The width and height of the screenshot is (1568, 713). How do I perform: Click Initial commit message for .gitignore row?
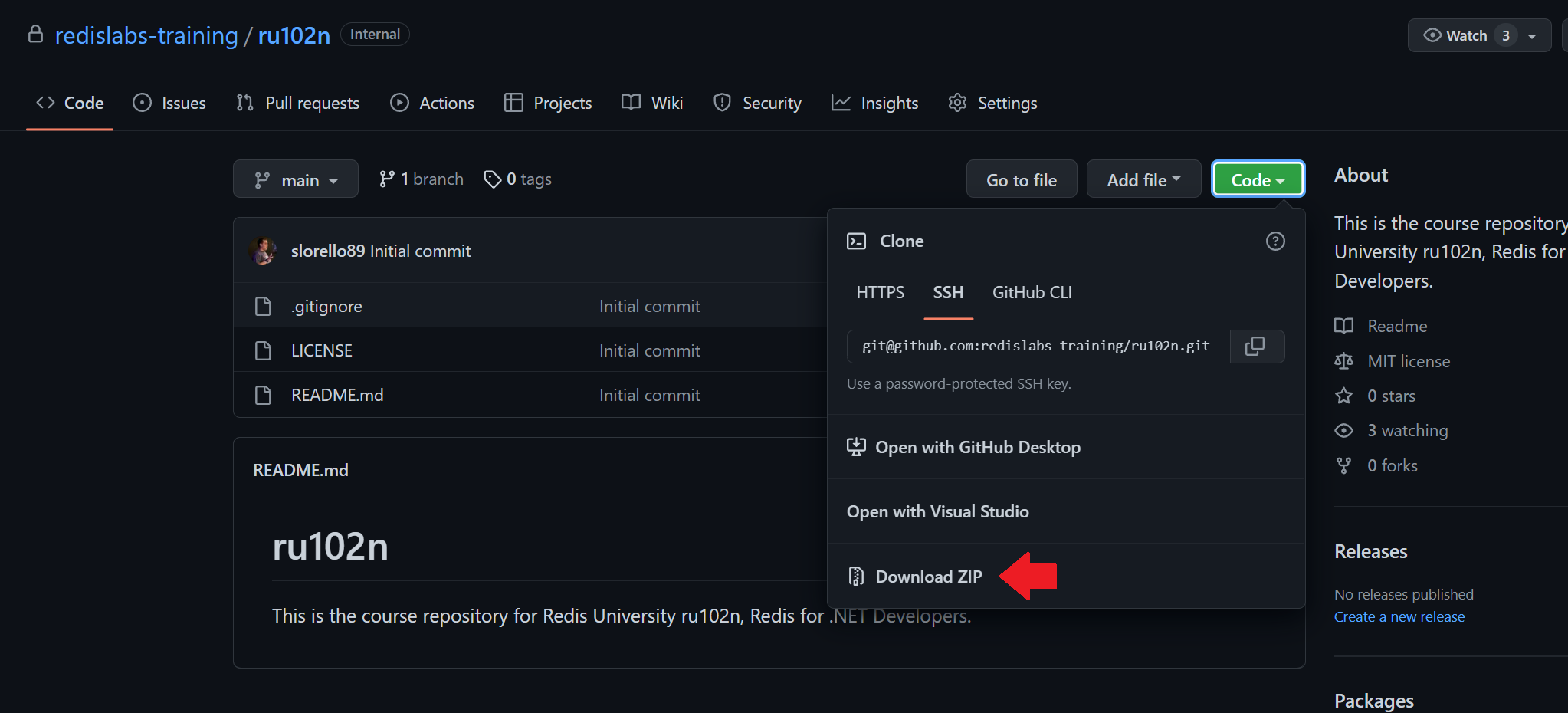650,306
